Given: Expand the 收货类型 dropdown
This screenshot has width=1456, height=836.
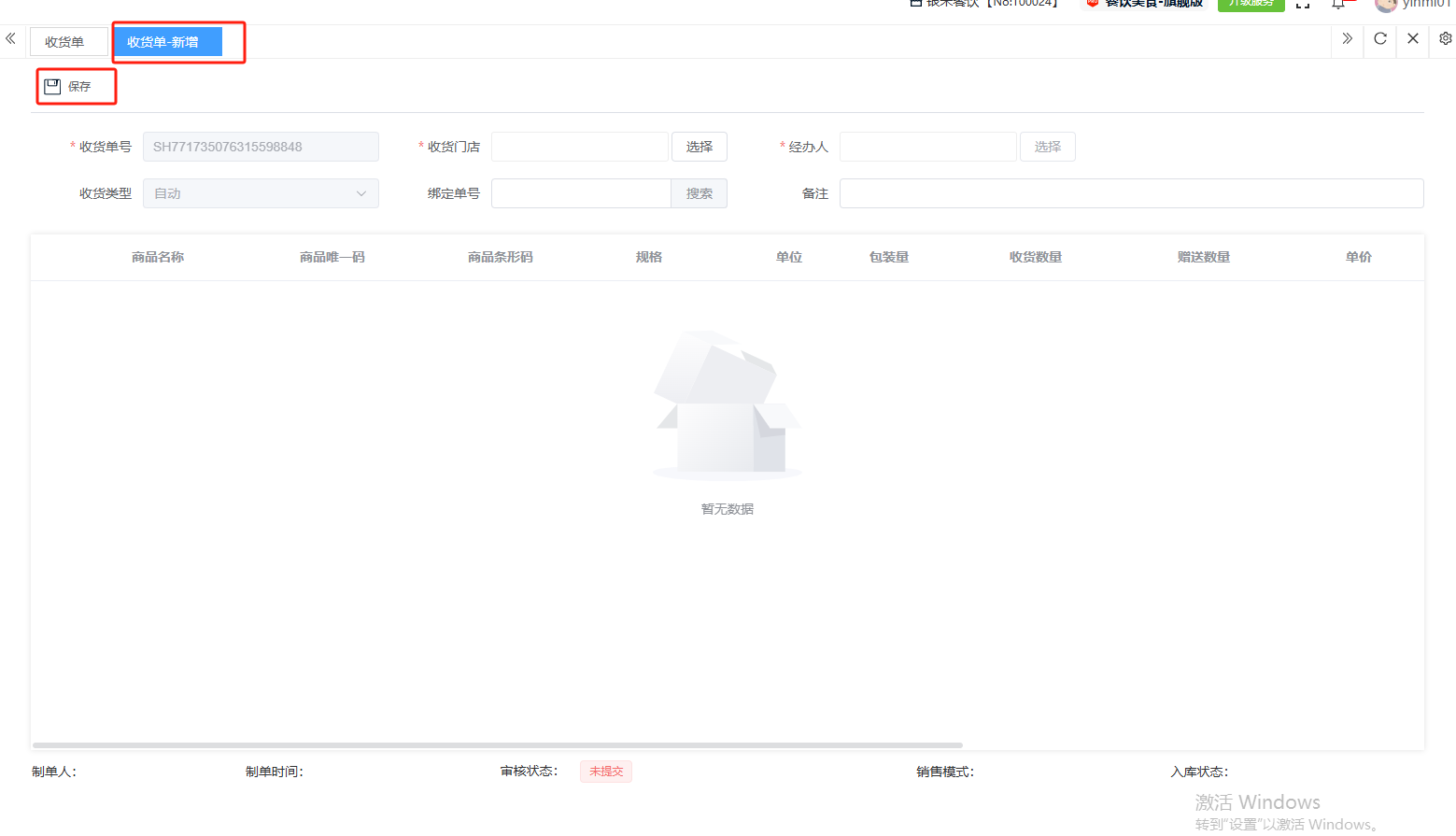Looking at the screenshot, I should [261, 193].
